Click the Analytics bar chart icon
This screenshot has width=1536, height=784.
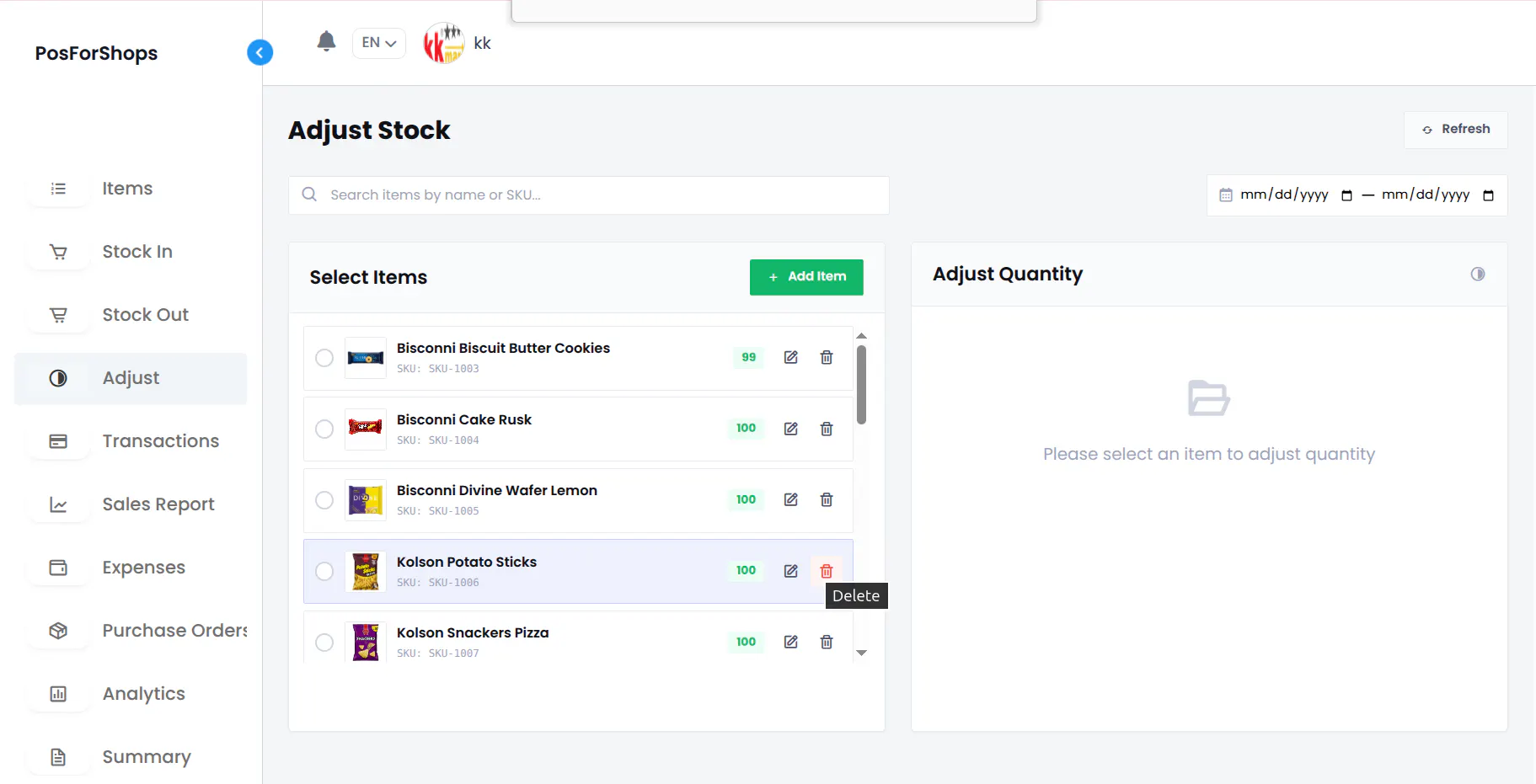pyautogui.click(x=58, y=694)
